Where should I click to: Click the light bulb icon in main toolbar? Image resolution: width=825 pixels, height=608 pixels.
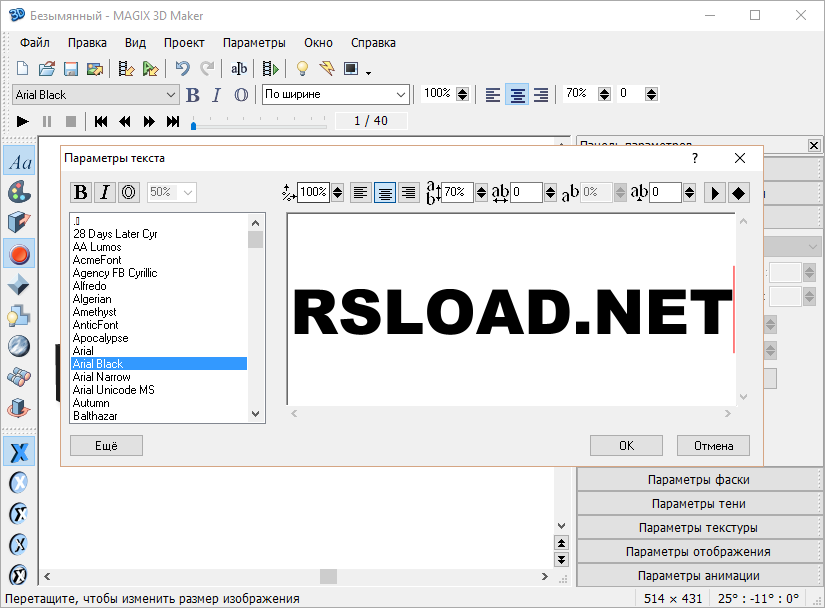tap(302, 68)
